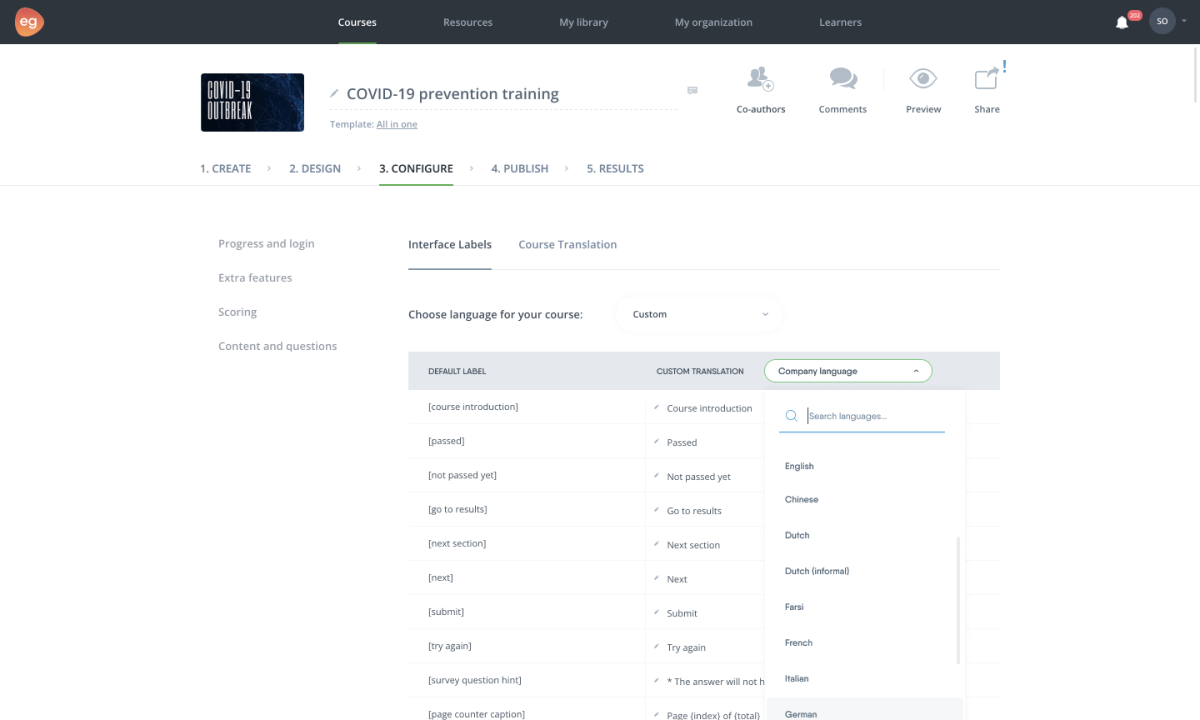Go to step 1. CREATE
Screen dimensions: 1200x720
coord(225,168)
